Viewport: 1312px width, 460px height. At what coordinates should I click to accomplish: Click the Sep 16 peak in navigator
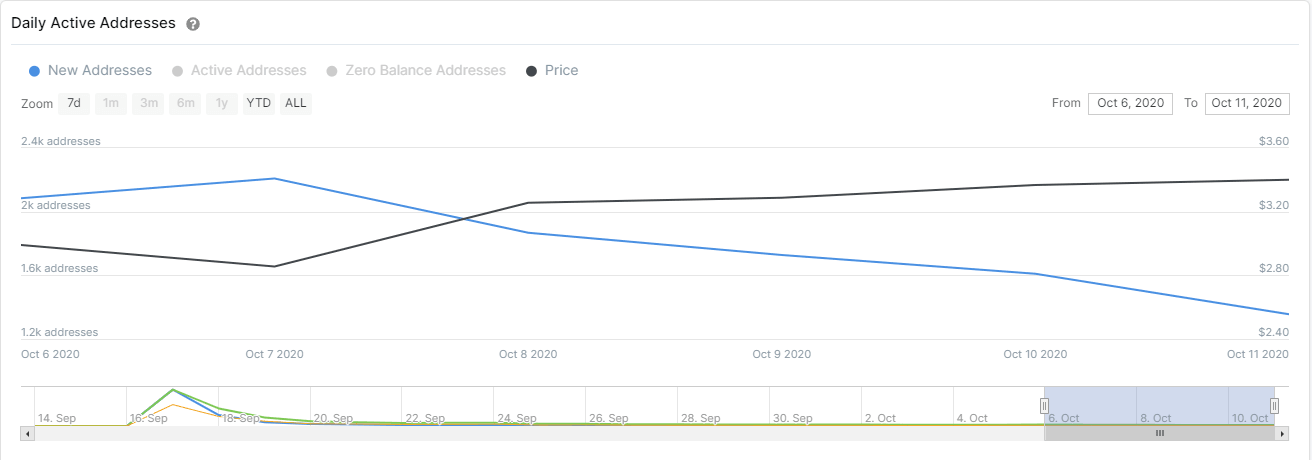click(174, 390)
